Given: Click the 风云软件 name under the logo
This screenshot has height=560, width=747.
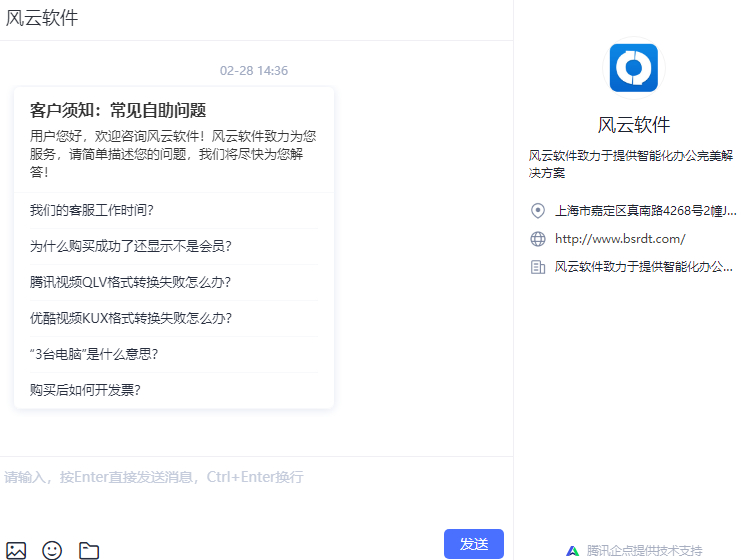Looking at the screenshot, I should point(634,125).
